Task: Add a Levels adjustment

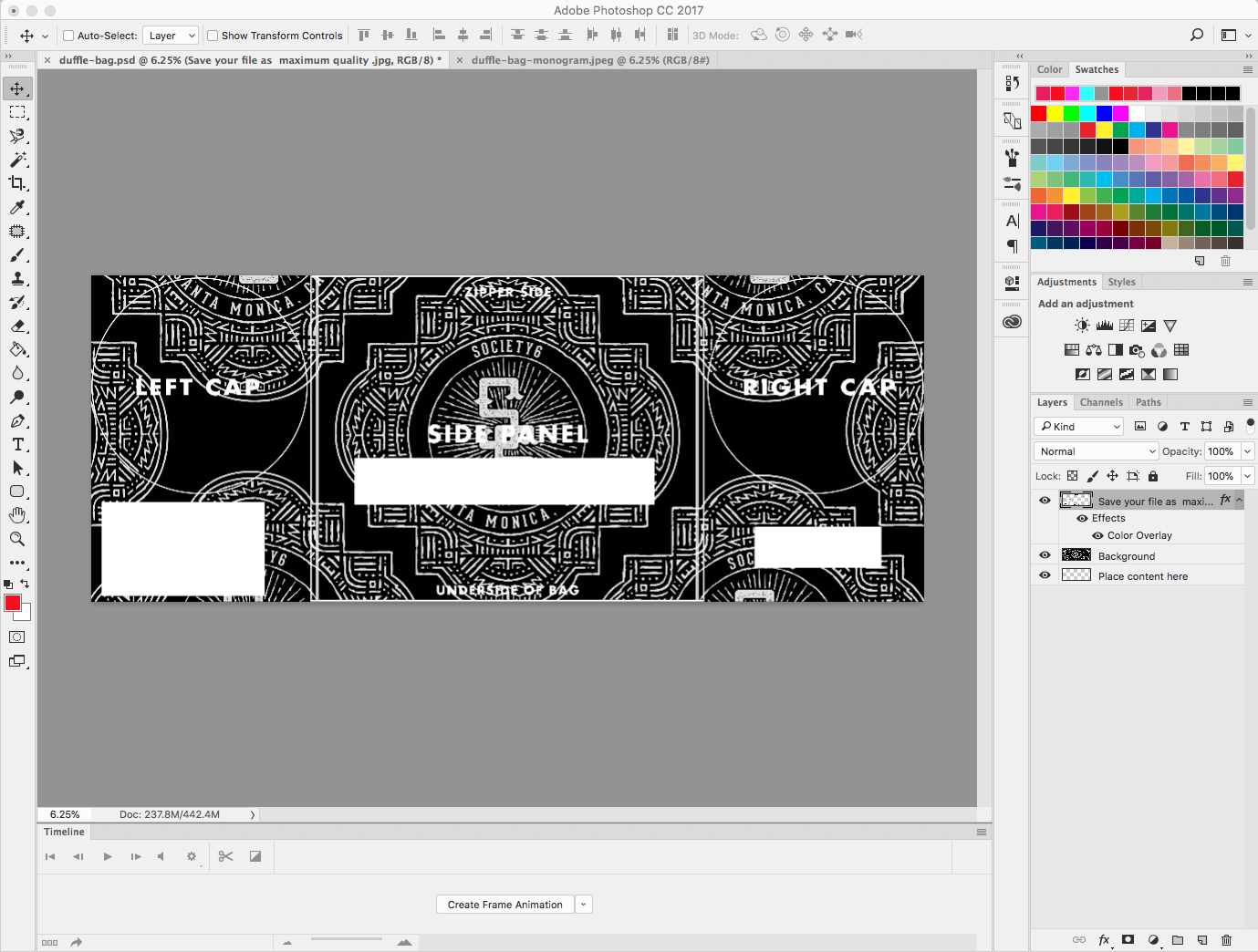Action: coord(1105,326)
